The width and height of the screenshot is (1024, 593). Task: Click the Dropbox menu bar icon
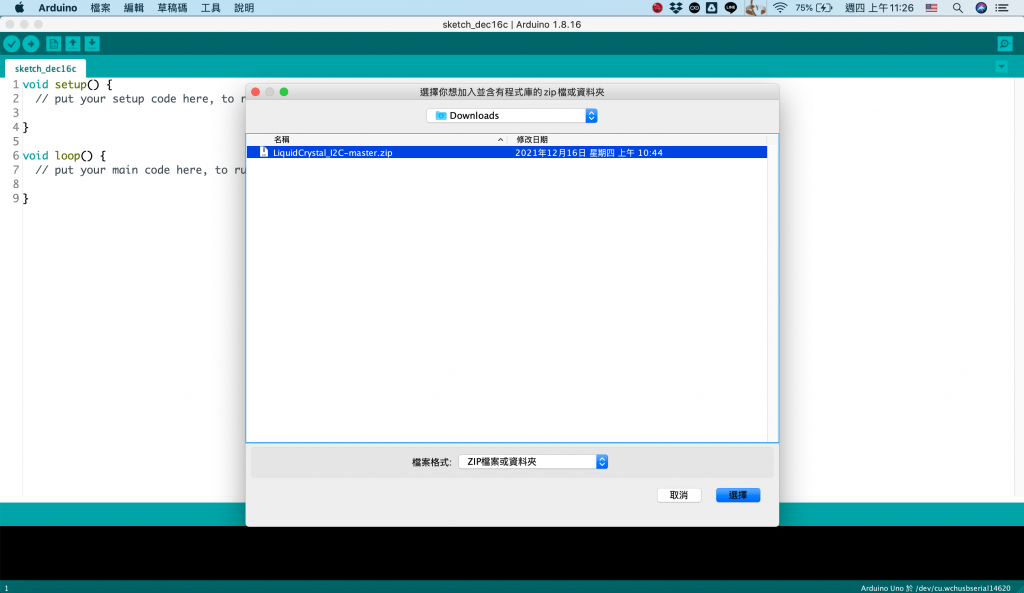click(676, 8)
